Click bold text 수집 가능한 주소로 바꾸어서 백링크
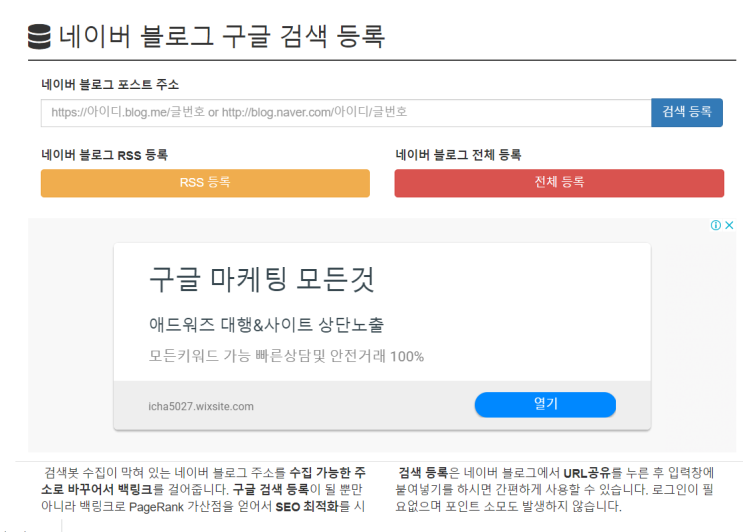 (x=203, y=481)
